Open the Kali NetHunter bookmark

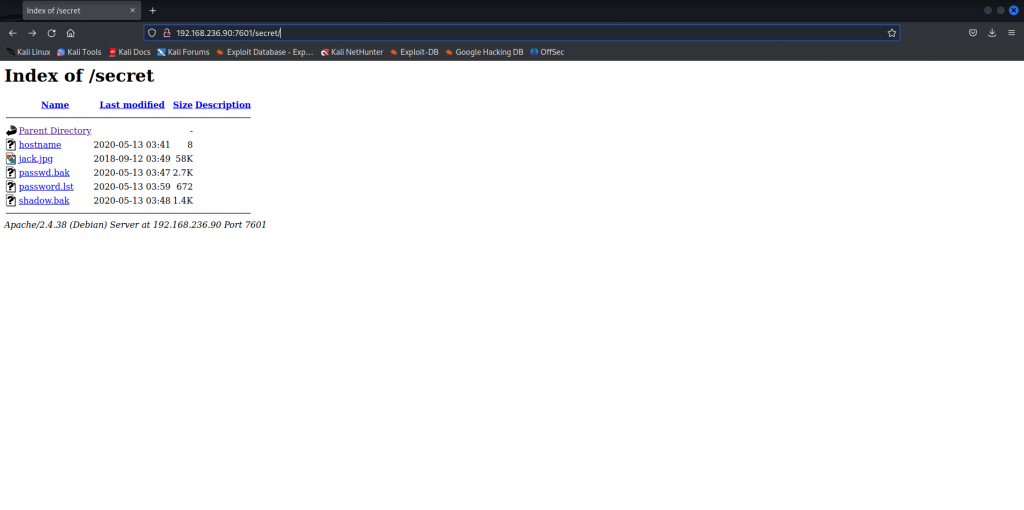(x=351, y=52)
